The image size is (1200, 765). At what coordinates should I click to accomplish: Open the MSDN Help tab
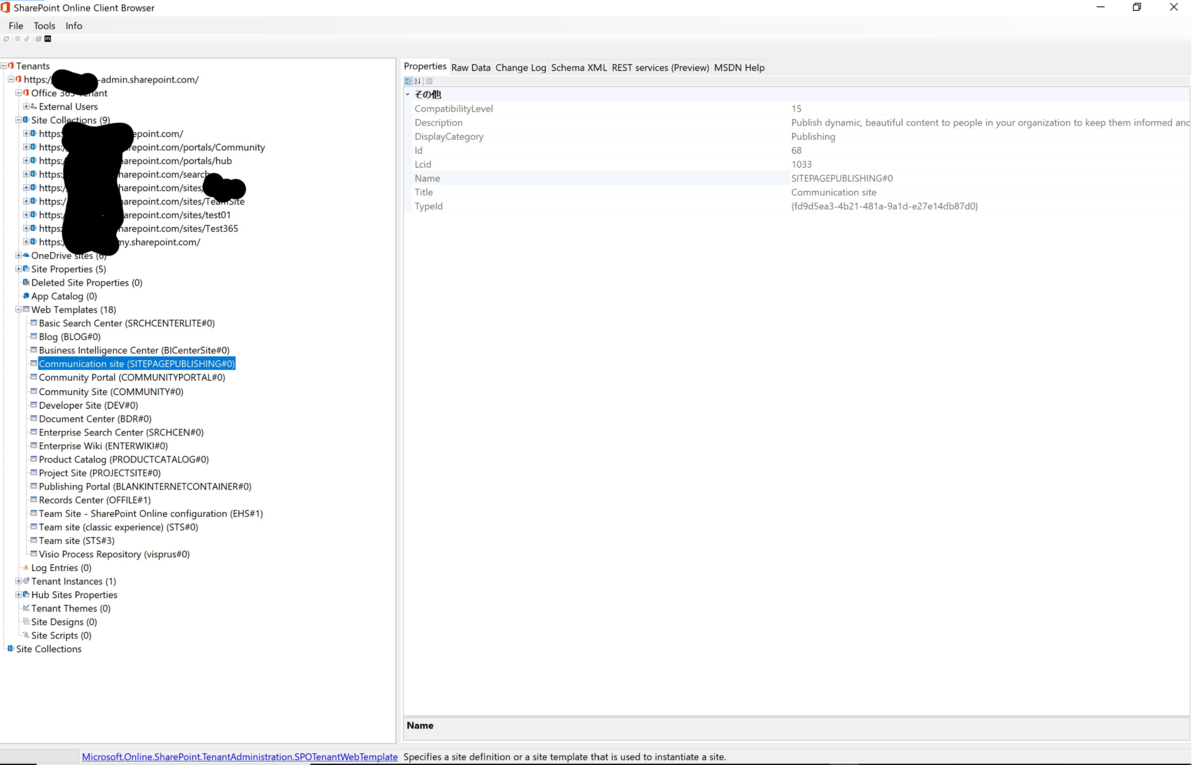point(739,68)
